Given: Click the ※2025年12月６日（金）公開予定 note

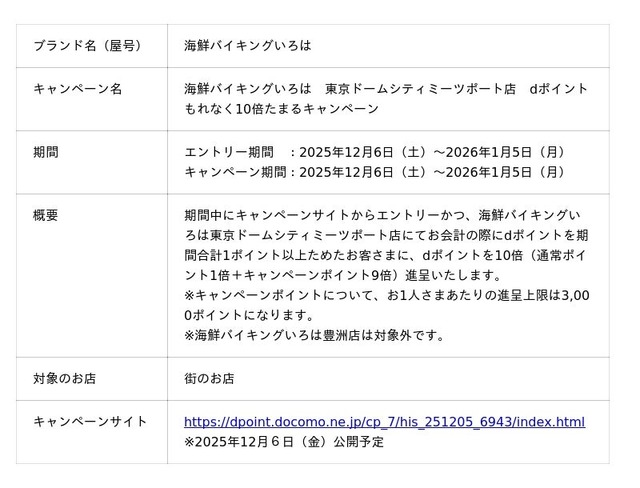Looking at the screenshot, I should (283, 441).
